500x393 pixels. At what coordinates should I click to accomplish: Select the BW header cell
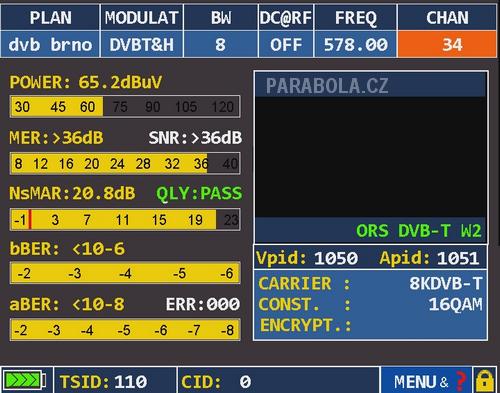pyautogui.click(x=221, y=18)
